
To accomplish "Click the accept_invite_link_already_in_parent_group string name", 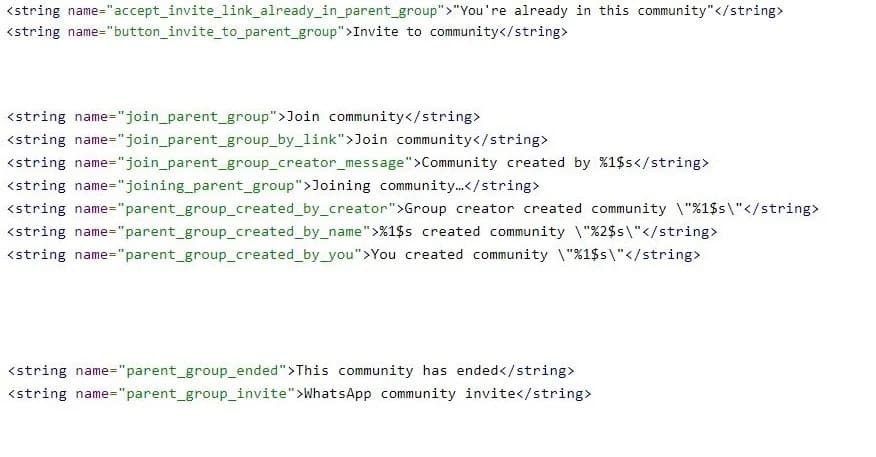I will [x=276, y=11].
